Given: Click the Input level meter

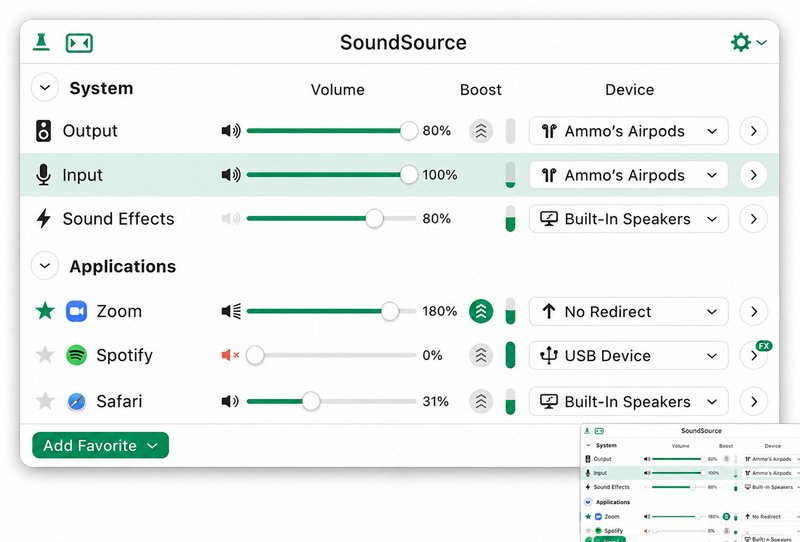Looking at the screenshot, I should click(510, 175).
